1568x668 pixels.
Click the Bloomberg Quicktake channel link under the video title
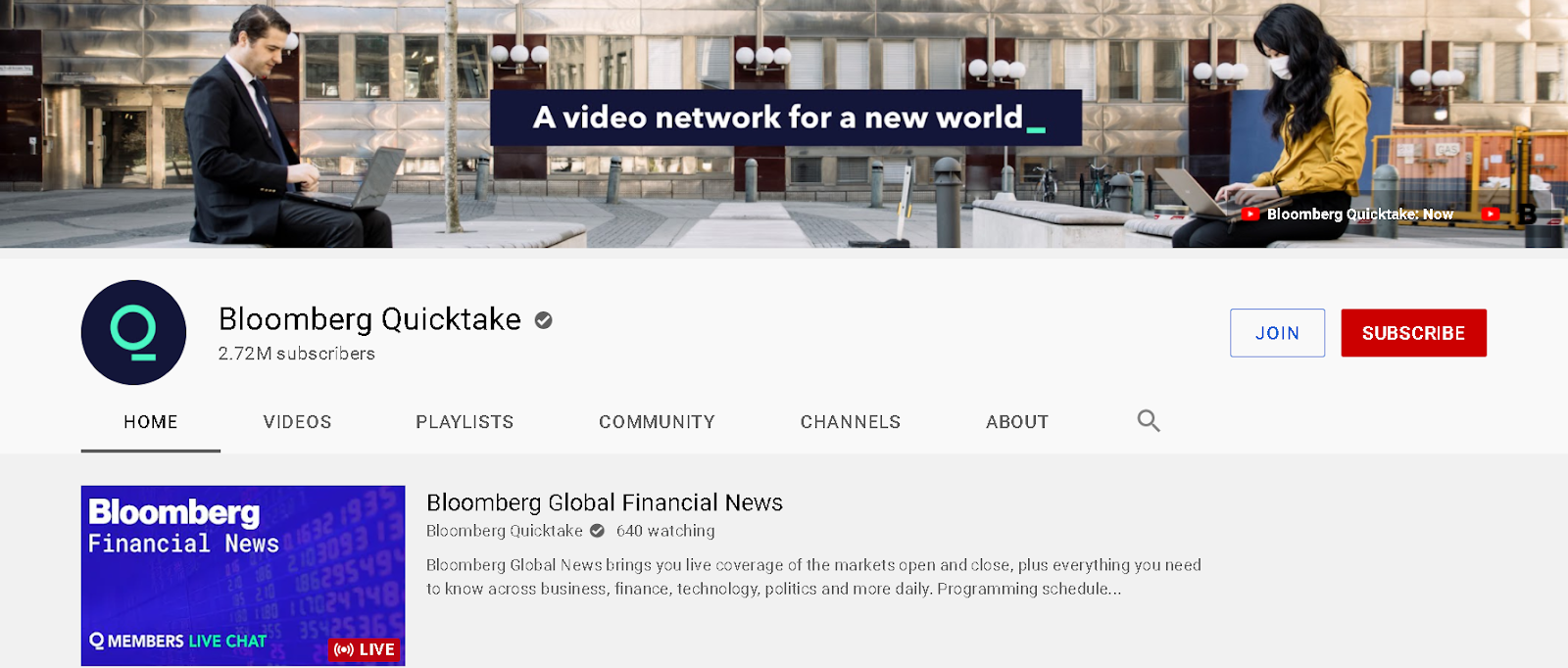click(505, 531)
